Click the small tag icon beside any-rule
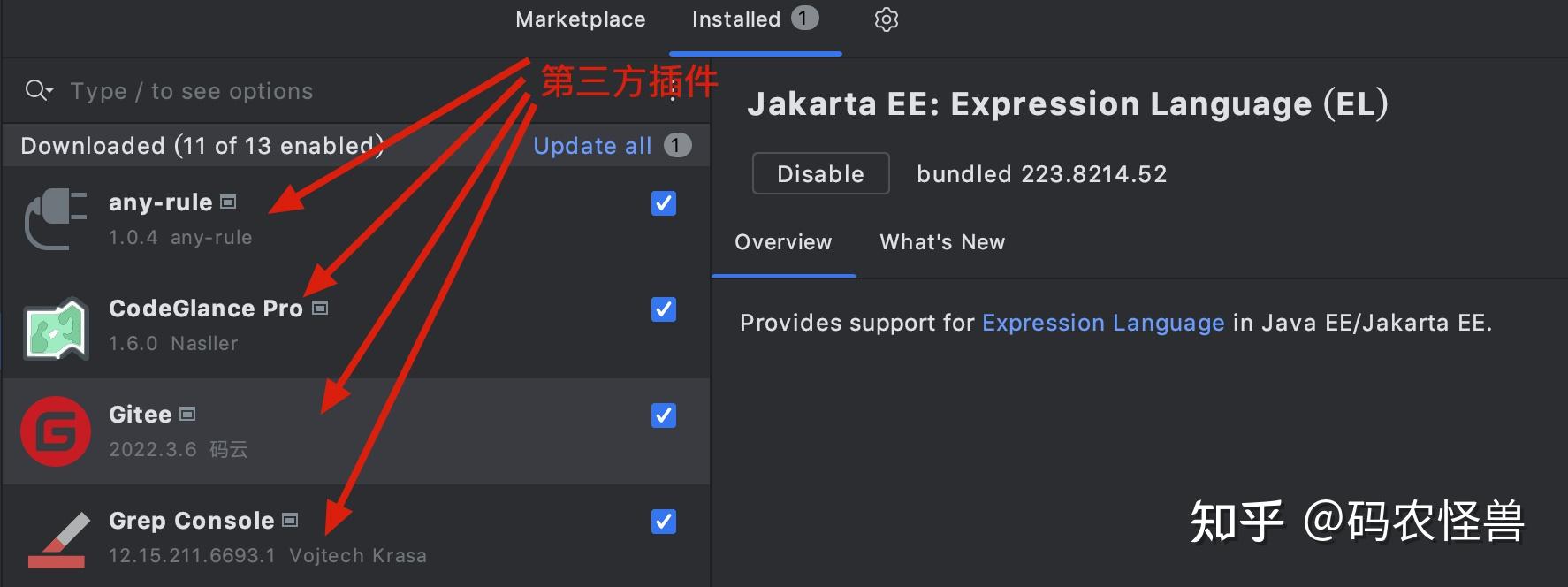The width and height of the screenshot is (1568, 587). (228, 202)
